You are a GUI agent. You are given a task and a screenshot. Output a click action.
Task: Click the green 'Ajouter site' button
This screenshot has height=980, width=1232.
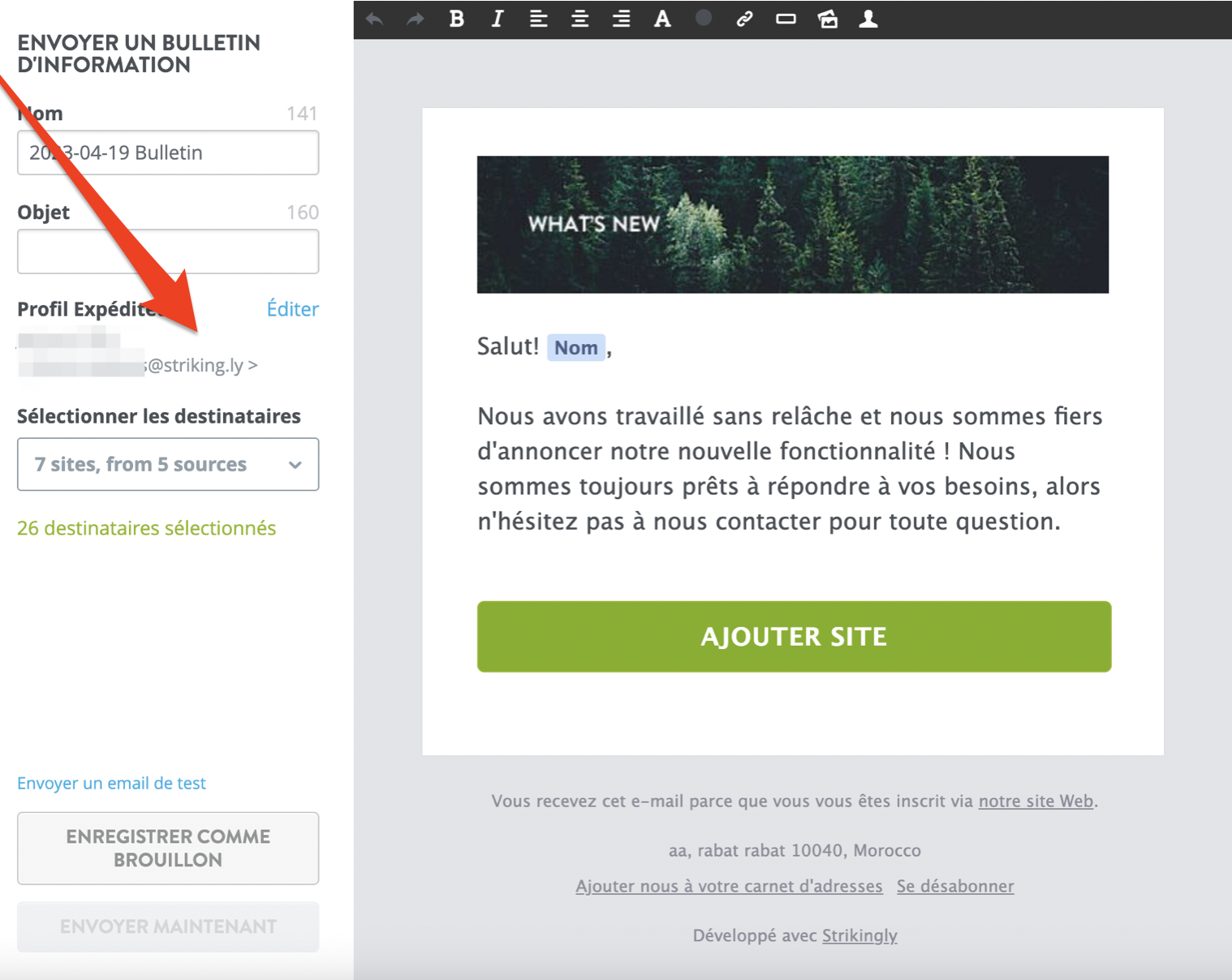point(794,637)
